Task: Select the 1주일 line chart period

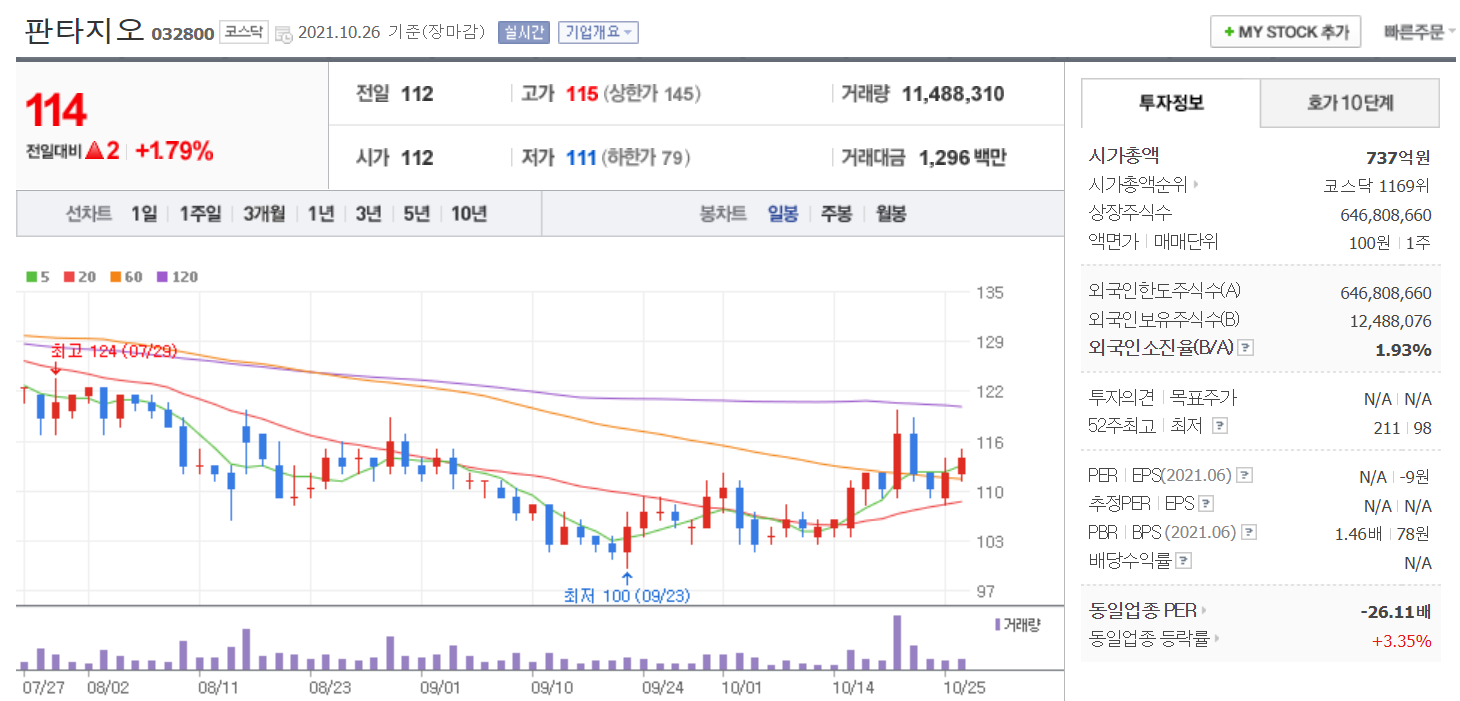Action: click(x=200, y=214)
